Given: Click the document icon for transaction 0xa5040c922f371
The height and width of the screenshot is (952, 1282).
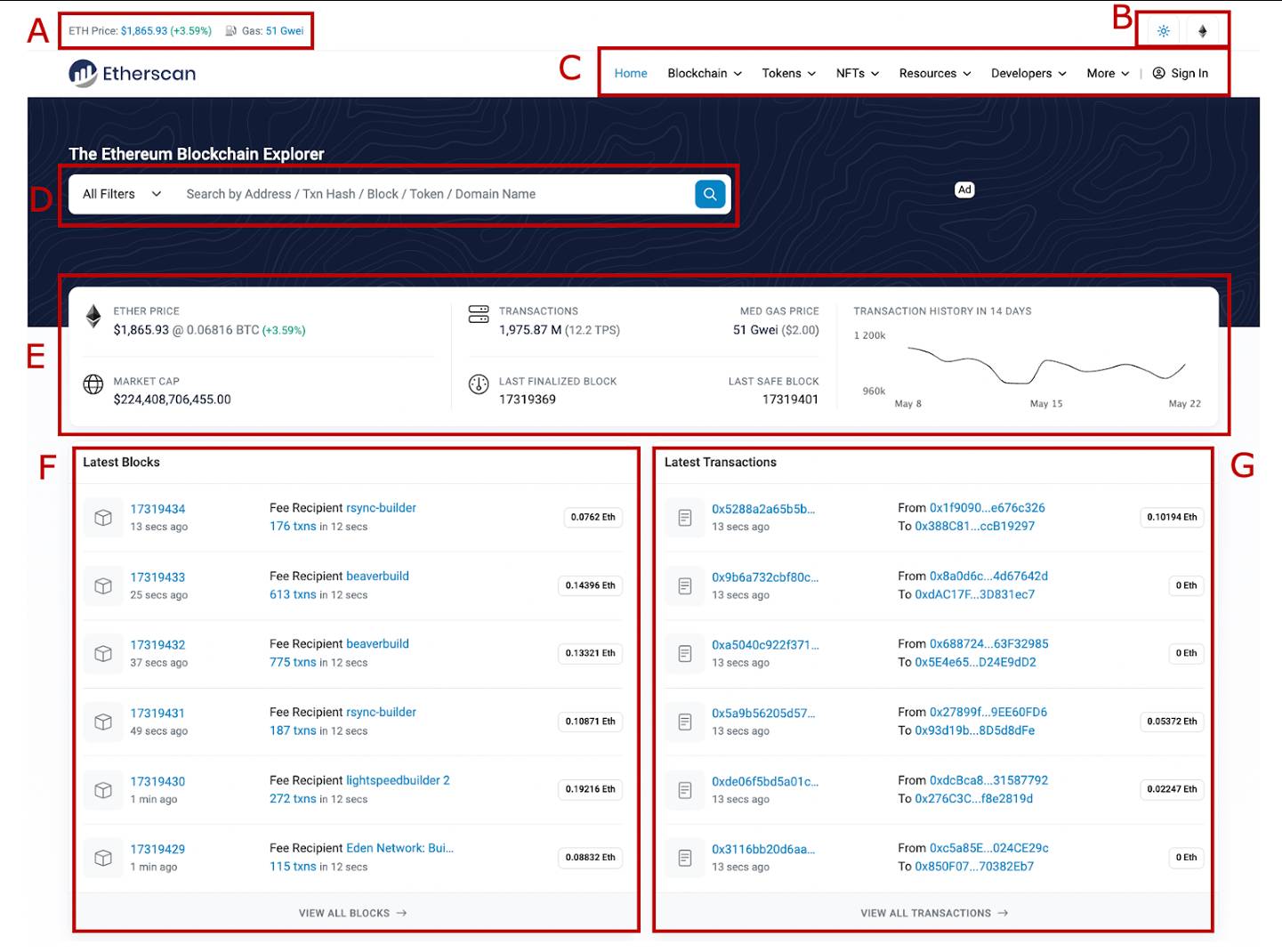Looking at the screenshot, I should 685,653.
